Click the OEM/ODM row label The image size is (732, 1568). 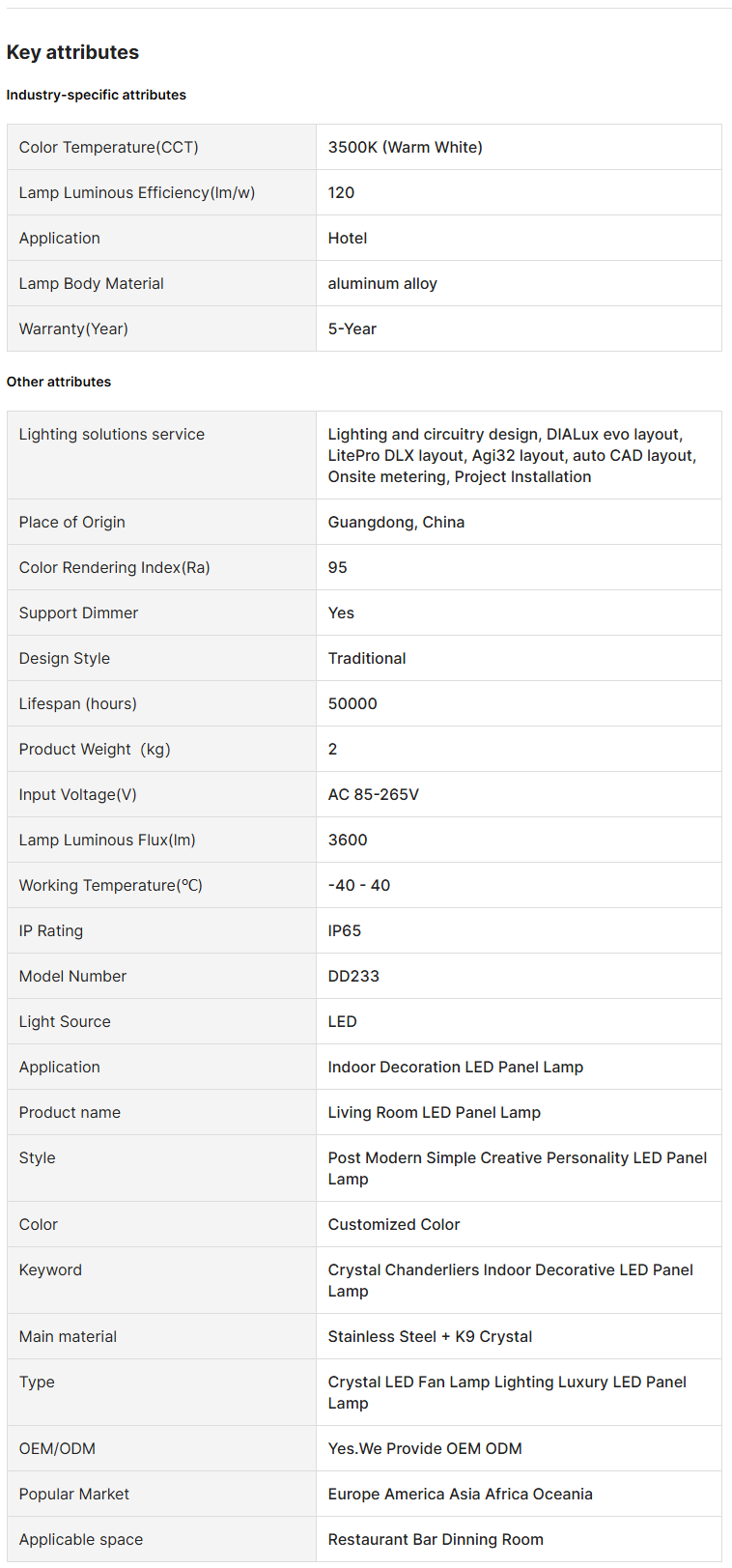[57, 1448]
